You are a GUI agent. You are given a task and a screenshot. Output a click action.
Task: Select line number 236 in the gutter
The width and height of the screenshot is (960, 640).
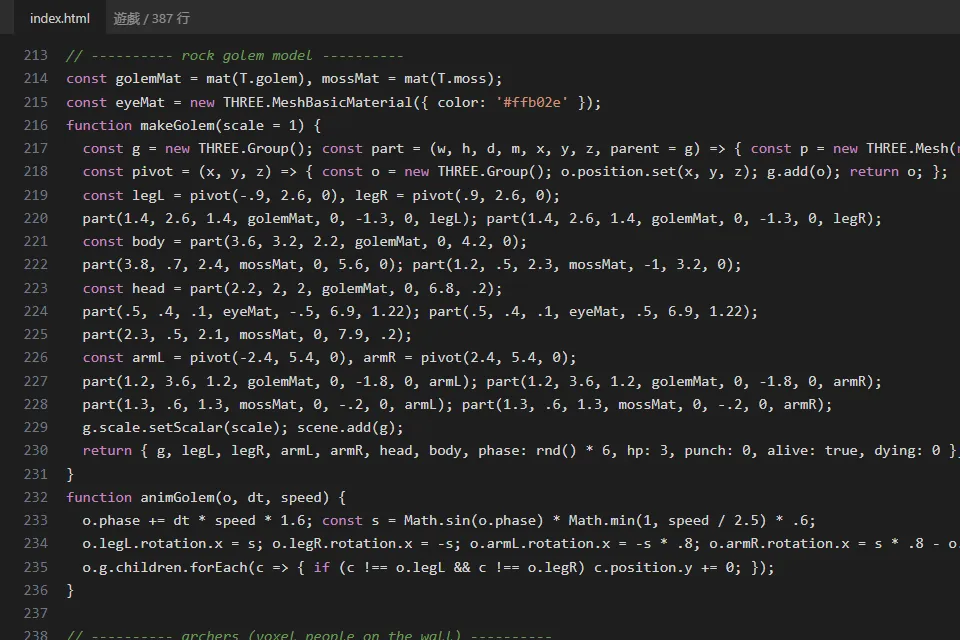[x=36, y=590]
